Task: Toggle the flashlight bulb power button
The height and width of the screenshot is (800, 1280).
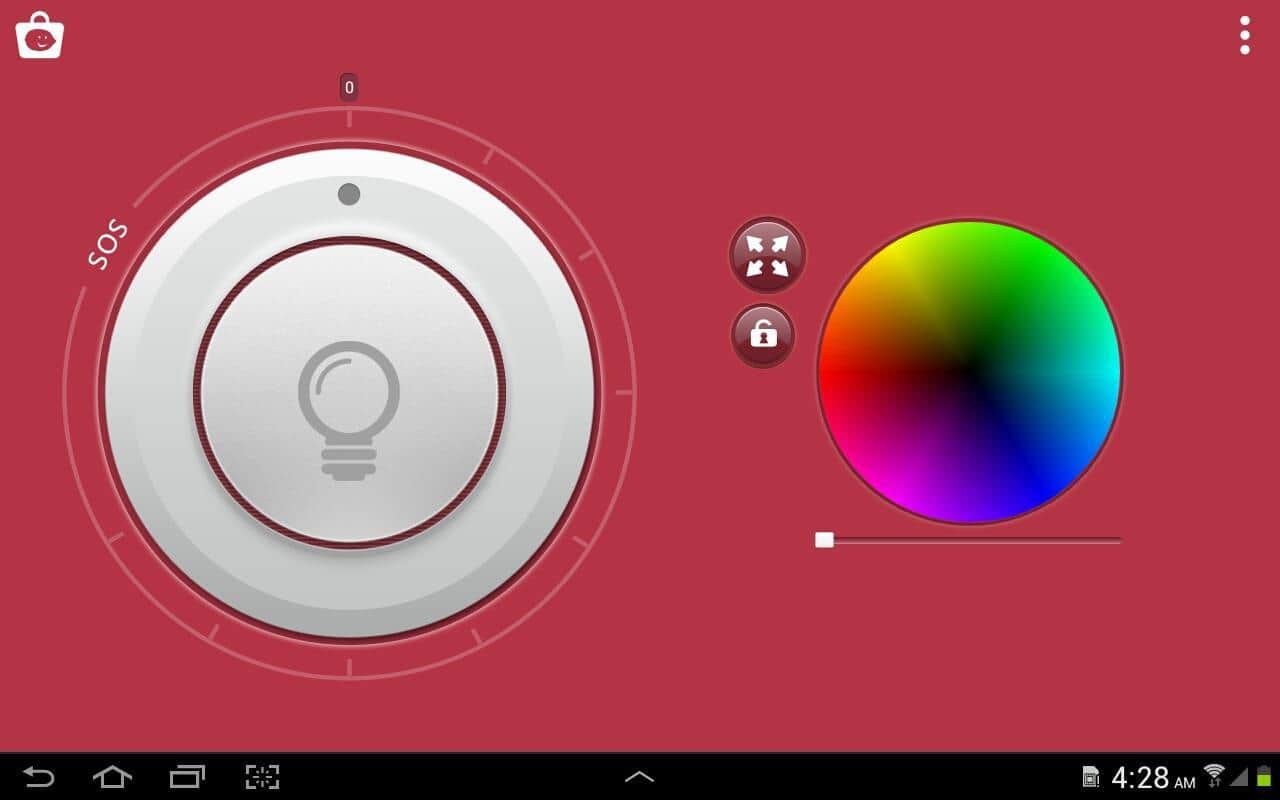Action: point(349,393)
